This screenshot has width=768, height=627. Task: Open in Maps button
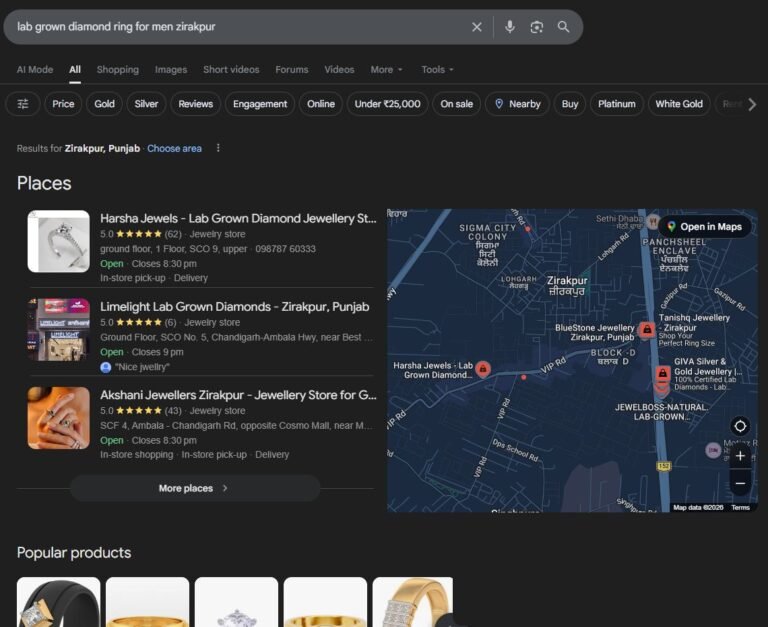pyautogui.click(x=705, y=226)
